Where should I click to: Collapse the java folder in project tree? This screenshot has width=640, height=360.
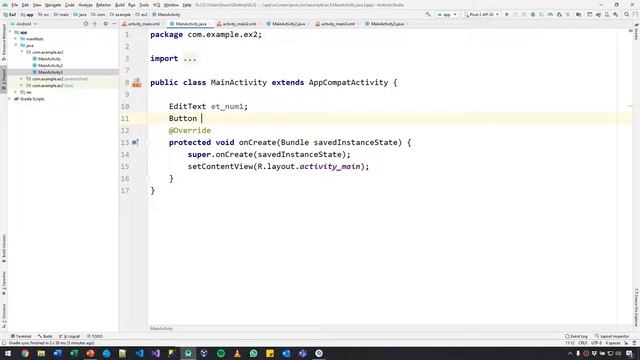(x=16, y=45)
